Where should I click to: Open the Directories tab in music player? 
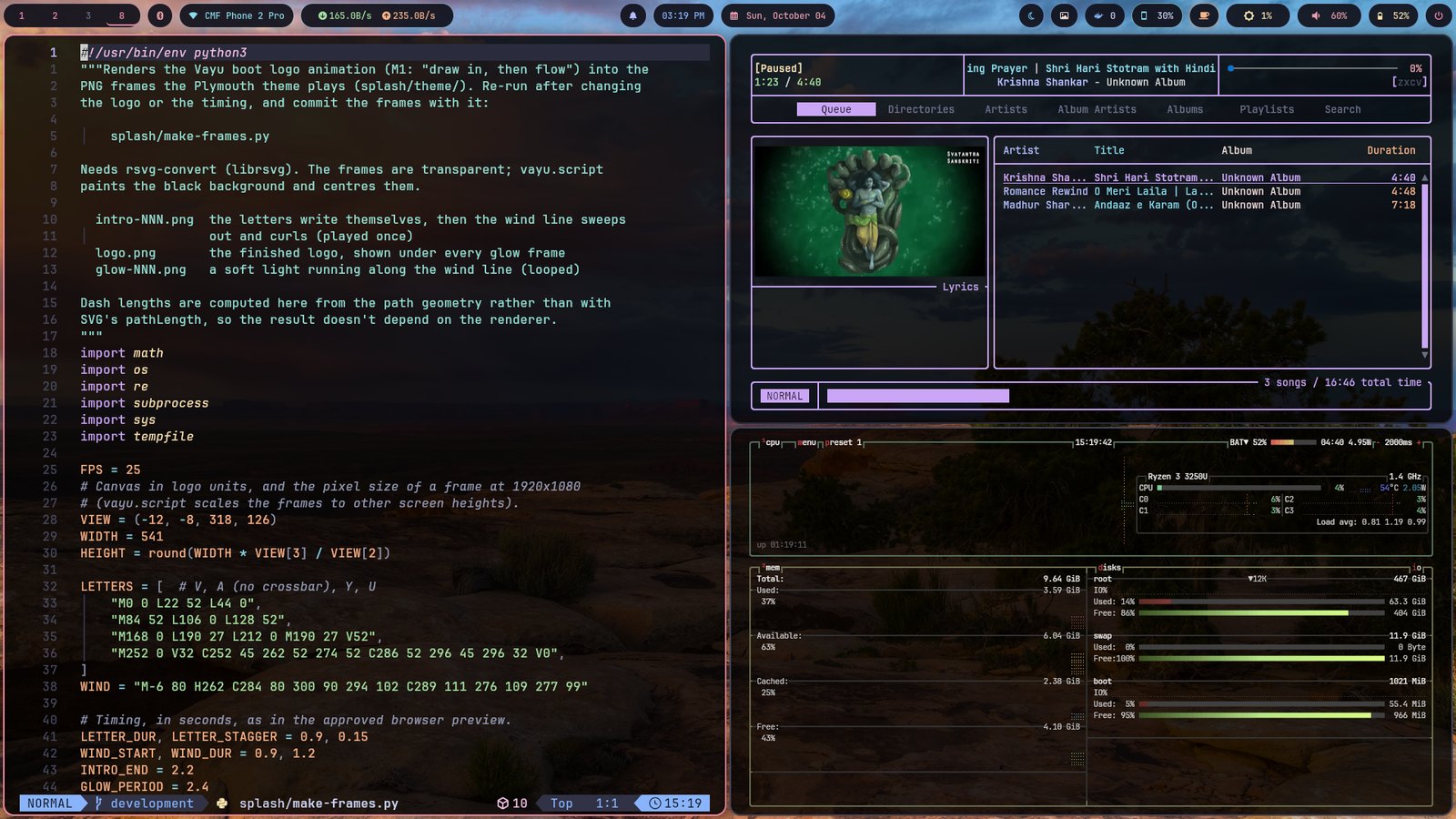click(x=921, y=109)
